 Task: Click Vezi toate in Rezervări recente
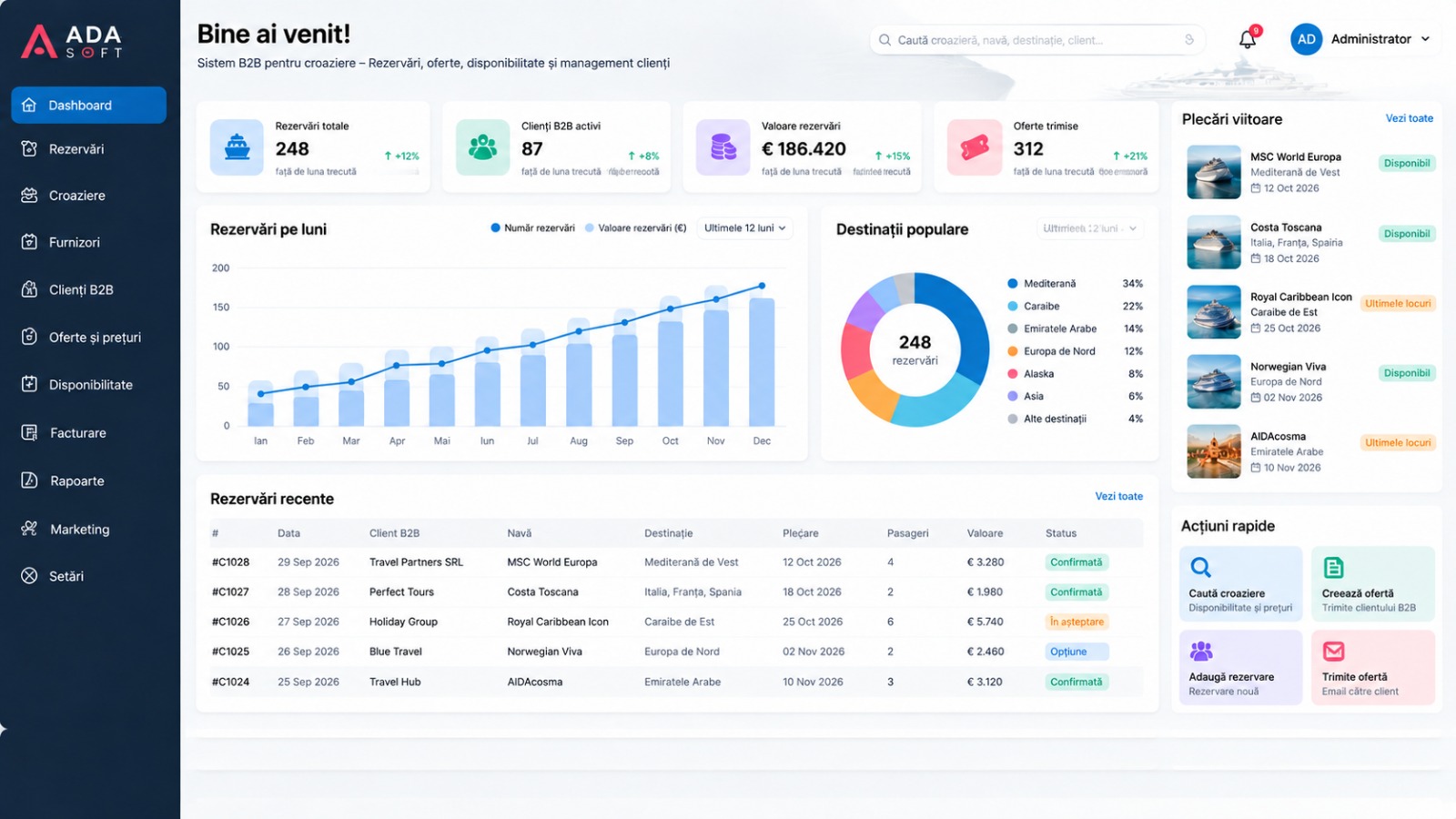coord(1118,496)
